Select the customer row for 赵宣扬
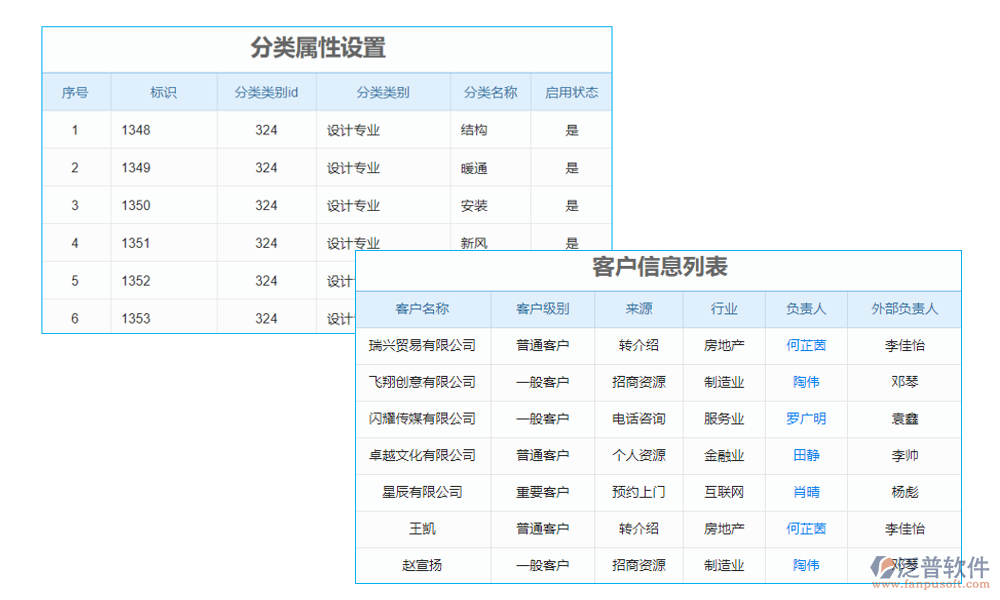The width and height of the screenshot is (1000, 600). pyautogui.click(x=423, y=565)
